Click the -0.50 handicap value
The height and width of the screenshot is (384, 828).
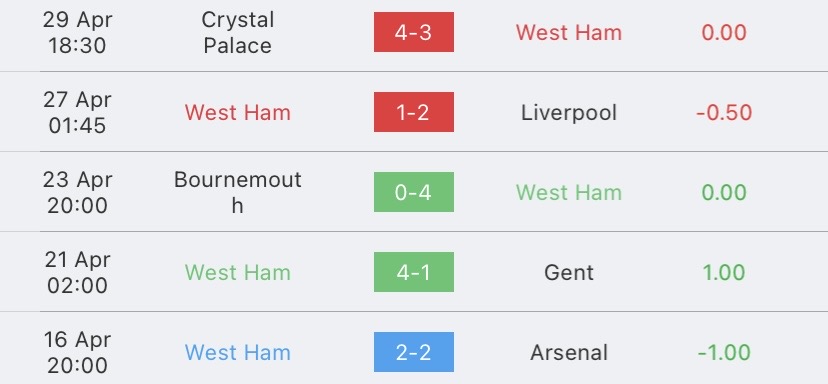pos(724,113)
